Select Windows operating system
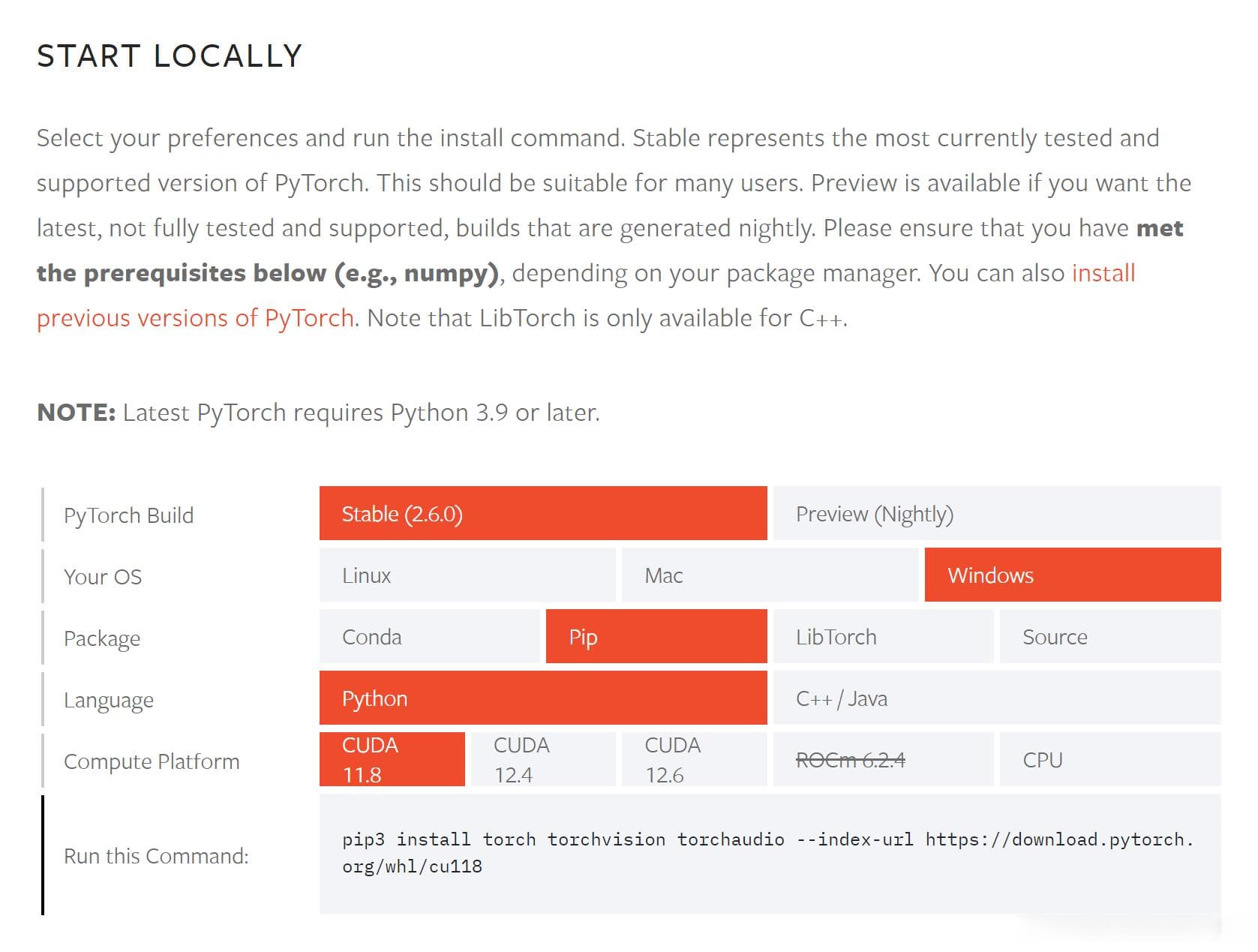 pyautogui.click(x=1073, y=575)
